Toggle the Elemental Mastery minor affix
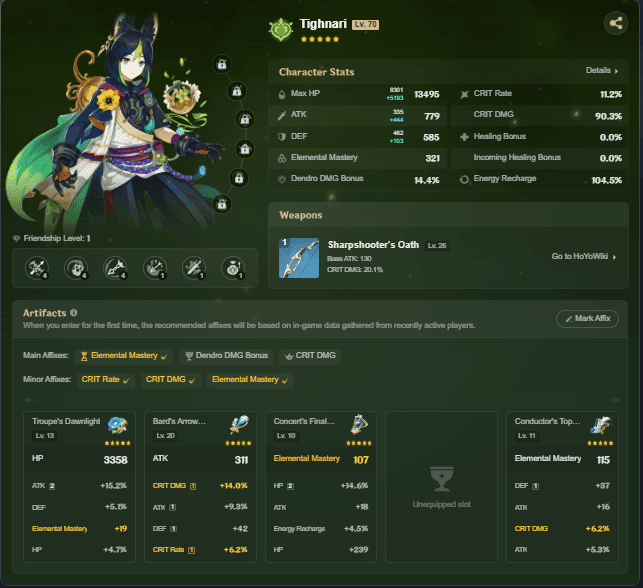Screen dimensions: 643x588 tap(250, 380)
